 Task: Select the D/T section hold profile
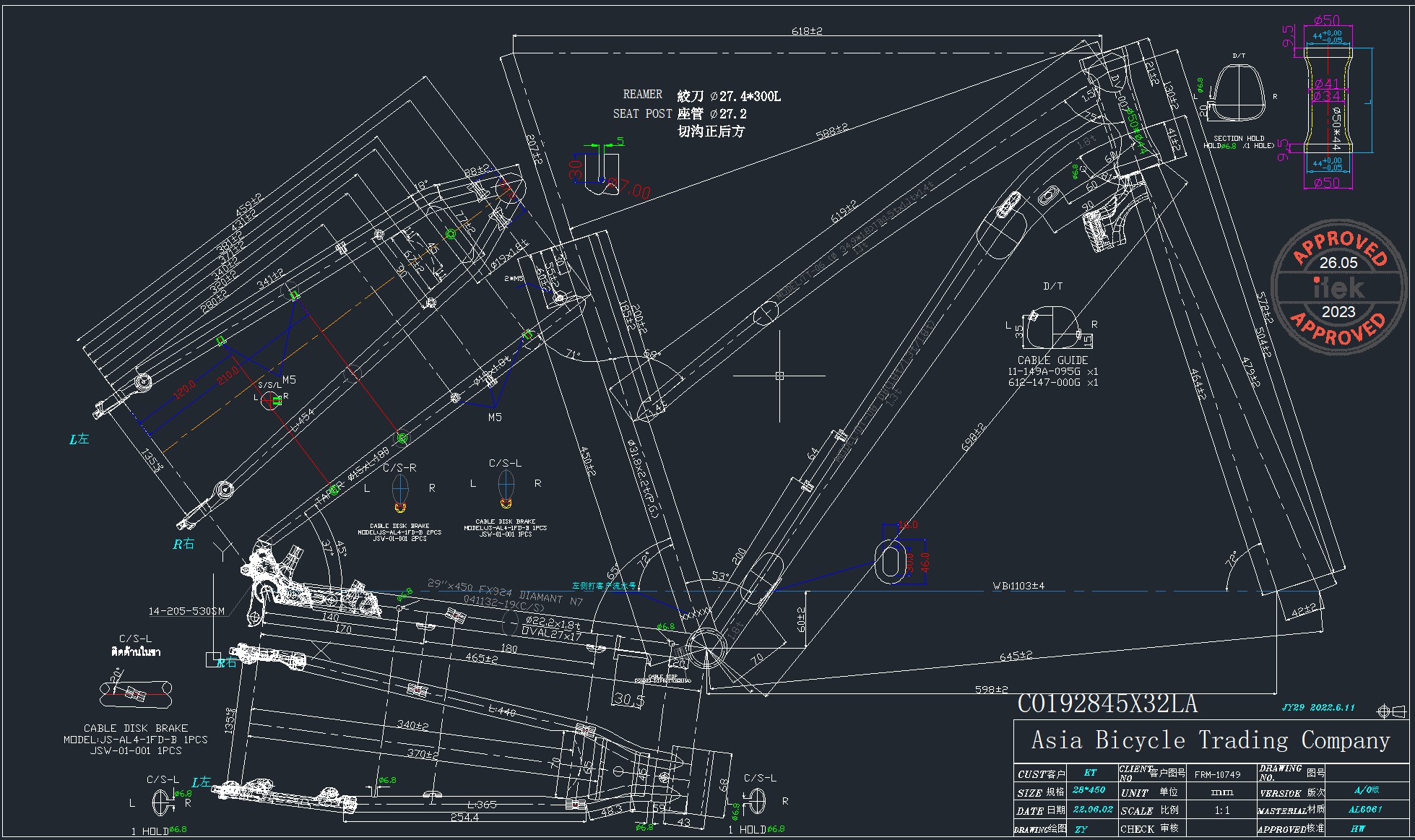pos(1239,92)
